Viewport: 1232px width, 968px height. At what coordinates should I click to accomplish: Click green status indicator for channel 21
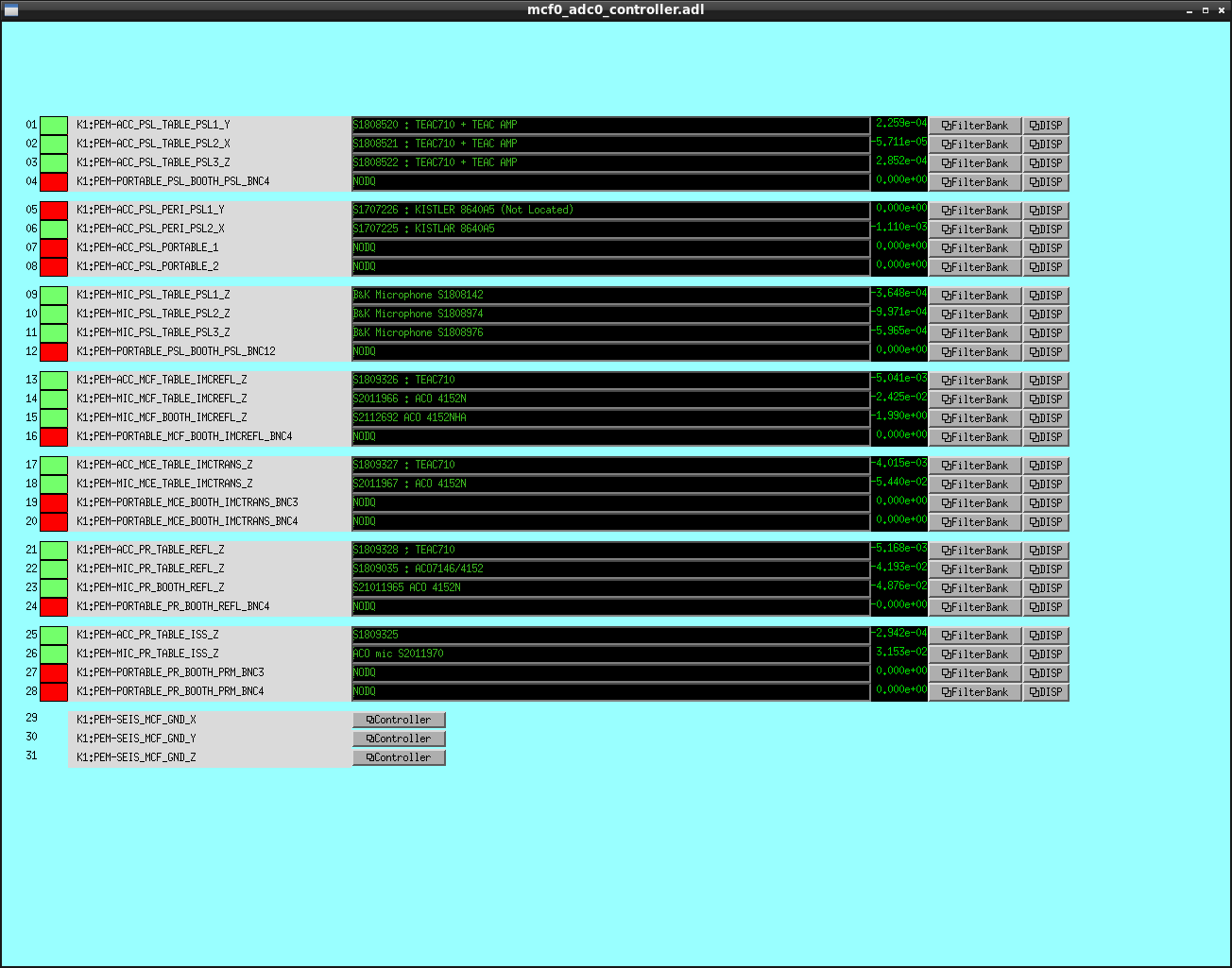click(54, 551)
